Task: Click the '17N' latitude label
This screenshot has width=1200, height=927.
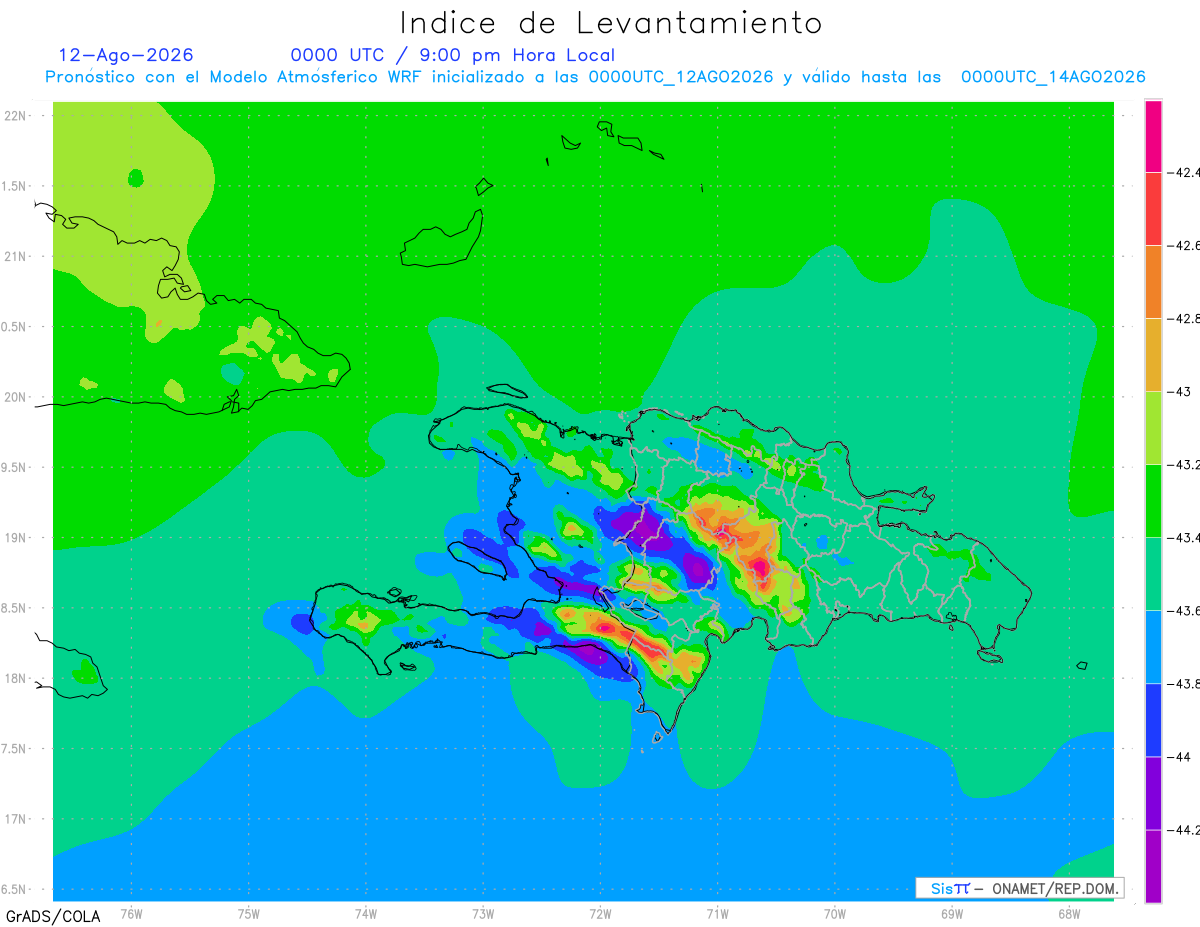Action: pyautogui.click(x=16, y=819)
